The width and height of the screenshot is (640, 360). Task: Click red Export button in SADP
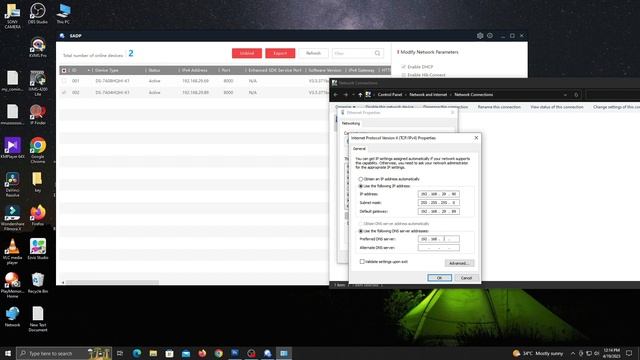tap(280, 53)
